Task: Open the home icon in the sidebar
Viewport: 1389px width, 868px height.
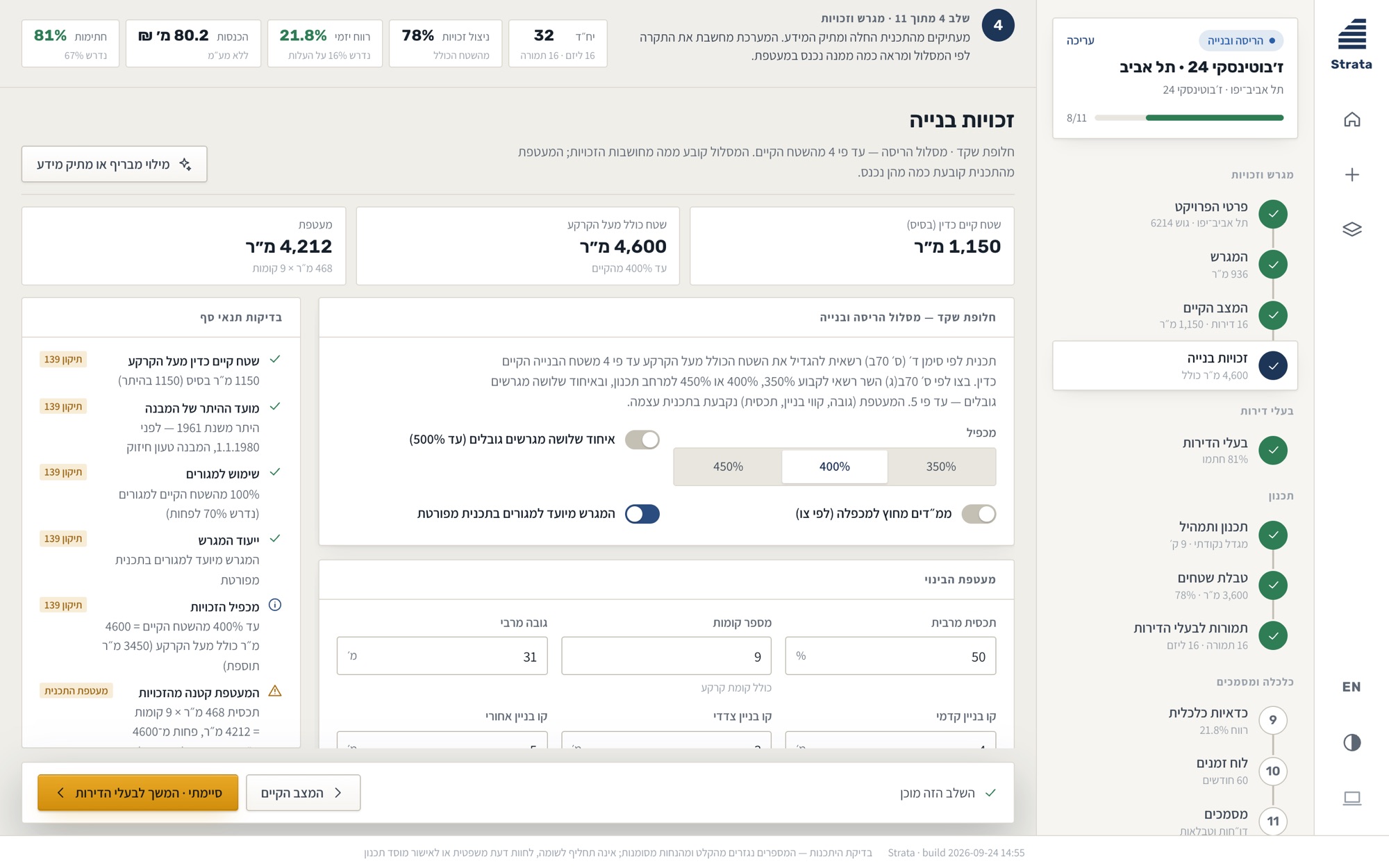Action: (x=1351, y=119)
